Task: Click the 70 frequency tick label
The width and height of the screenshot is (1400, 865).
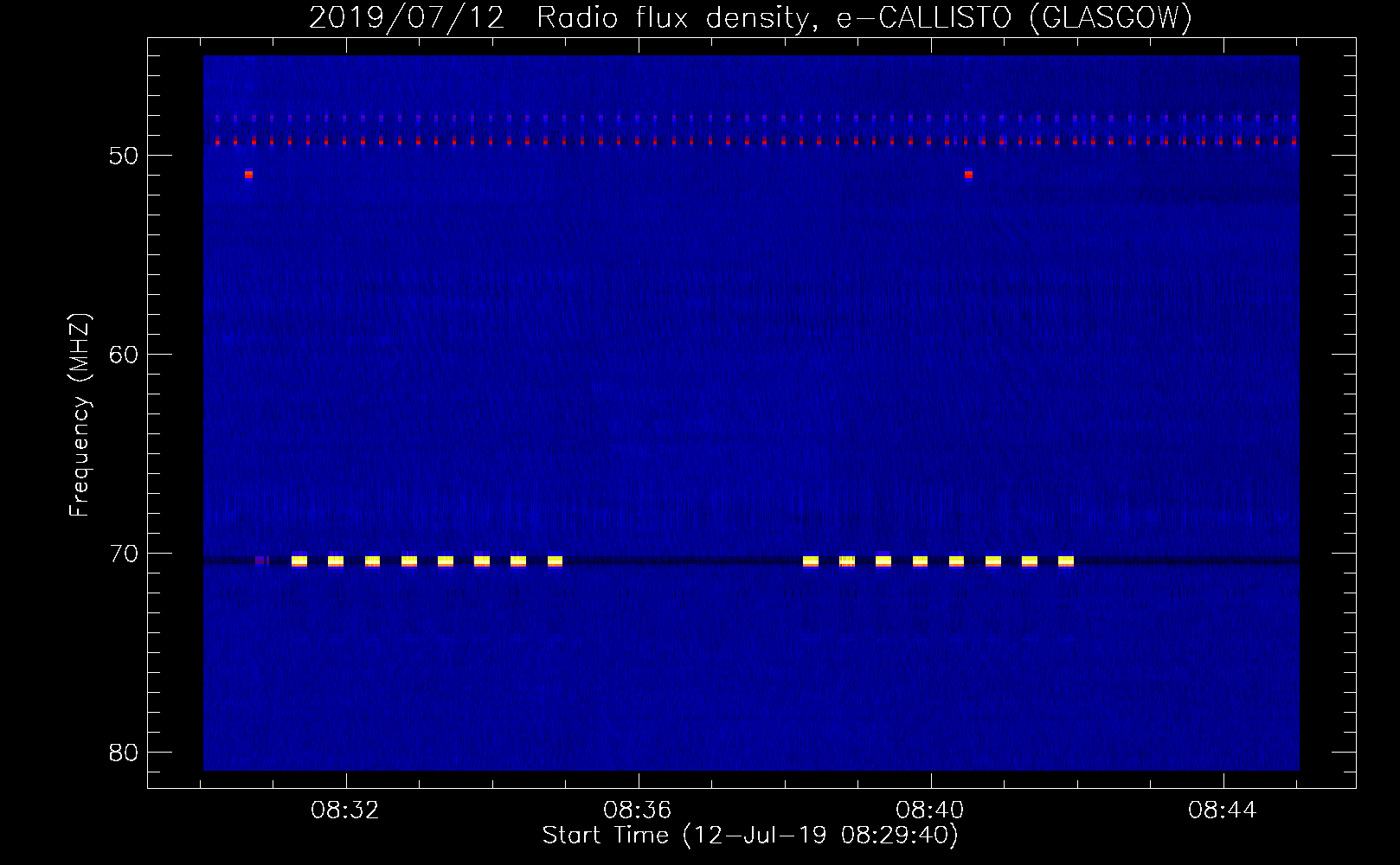Action: click(124, 554)
